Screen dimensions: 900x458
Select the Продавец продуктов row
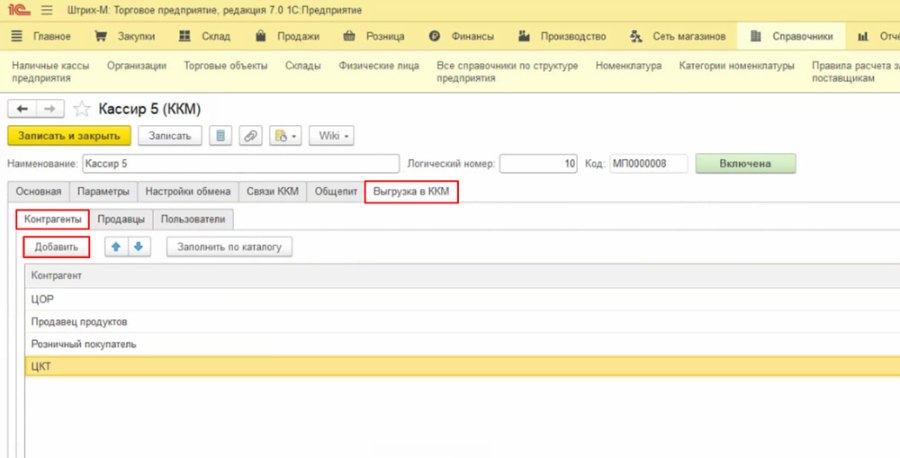pyautogui.click(x=462, y=322)
